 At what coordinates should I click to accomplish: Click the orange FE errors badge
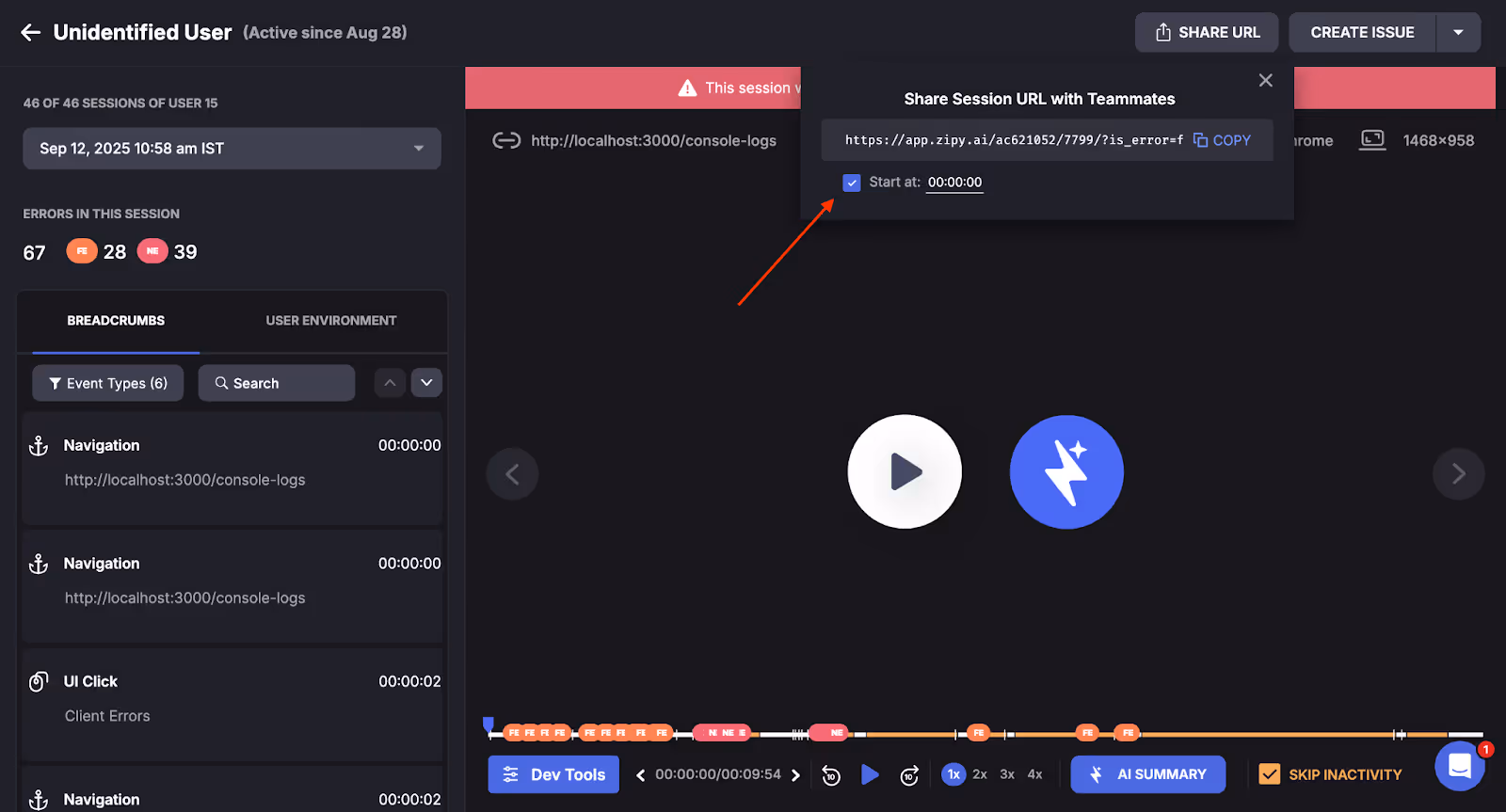[x=82, y=251]
